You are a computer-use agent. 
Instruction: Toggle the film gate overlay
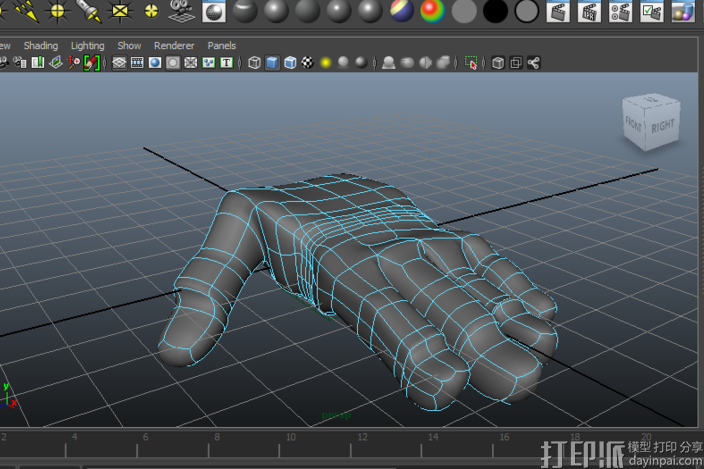137,63
